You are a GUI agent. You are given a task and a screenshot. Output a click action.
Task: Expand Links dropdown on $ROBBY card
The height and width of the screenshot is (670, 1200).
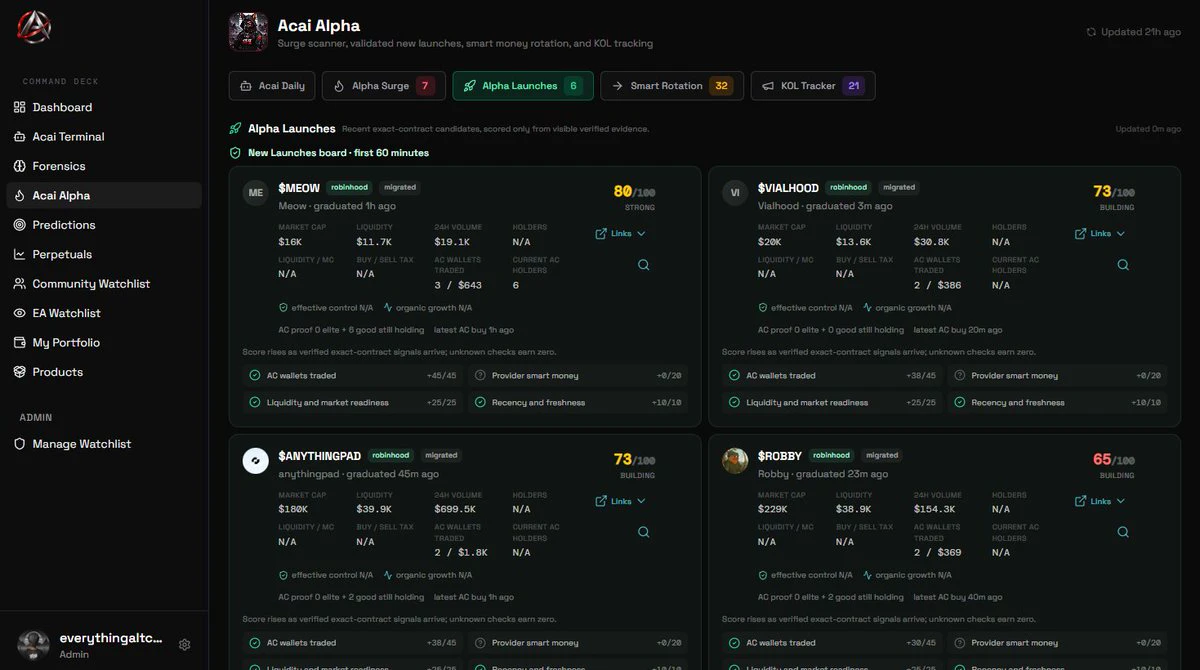pyautogui.click(x=1100, y=501)
